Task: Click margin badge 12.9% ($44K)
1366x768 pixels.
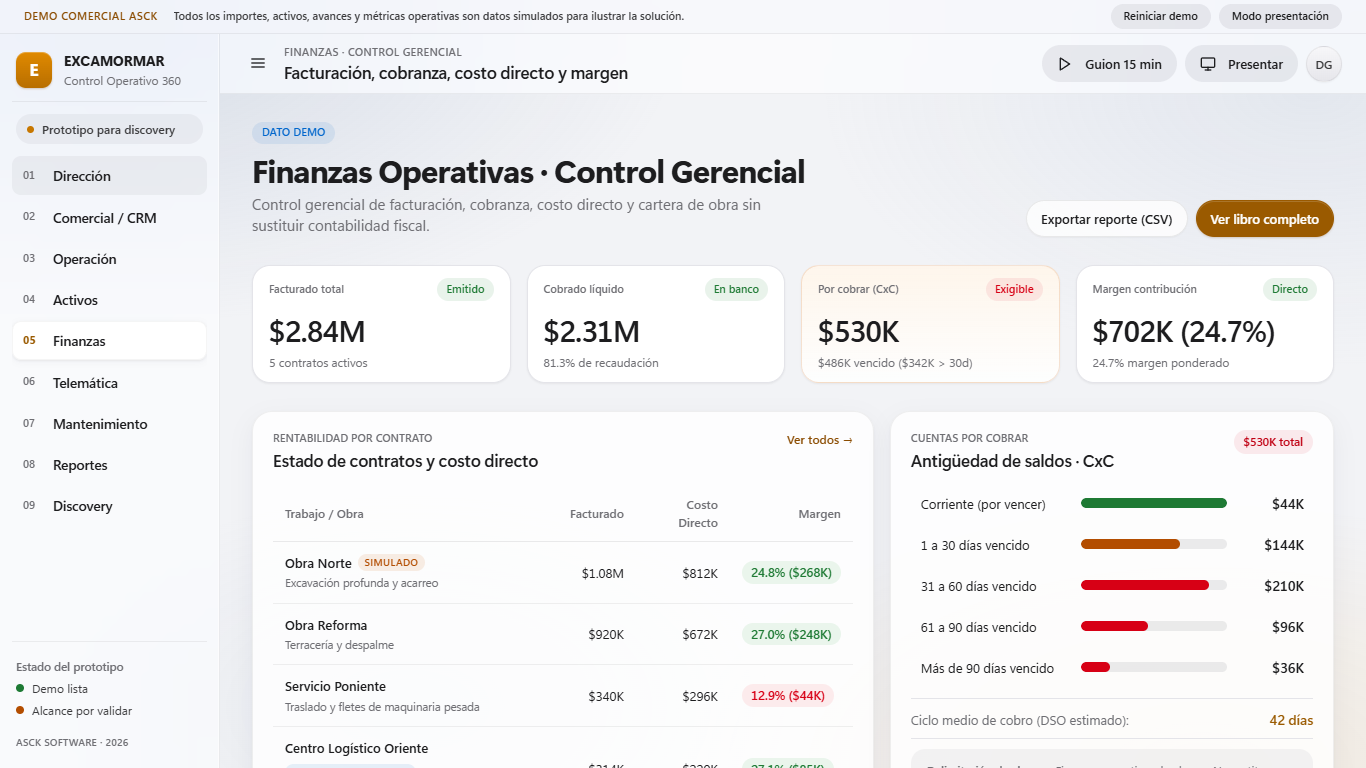Action: coord(787,696)
